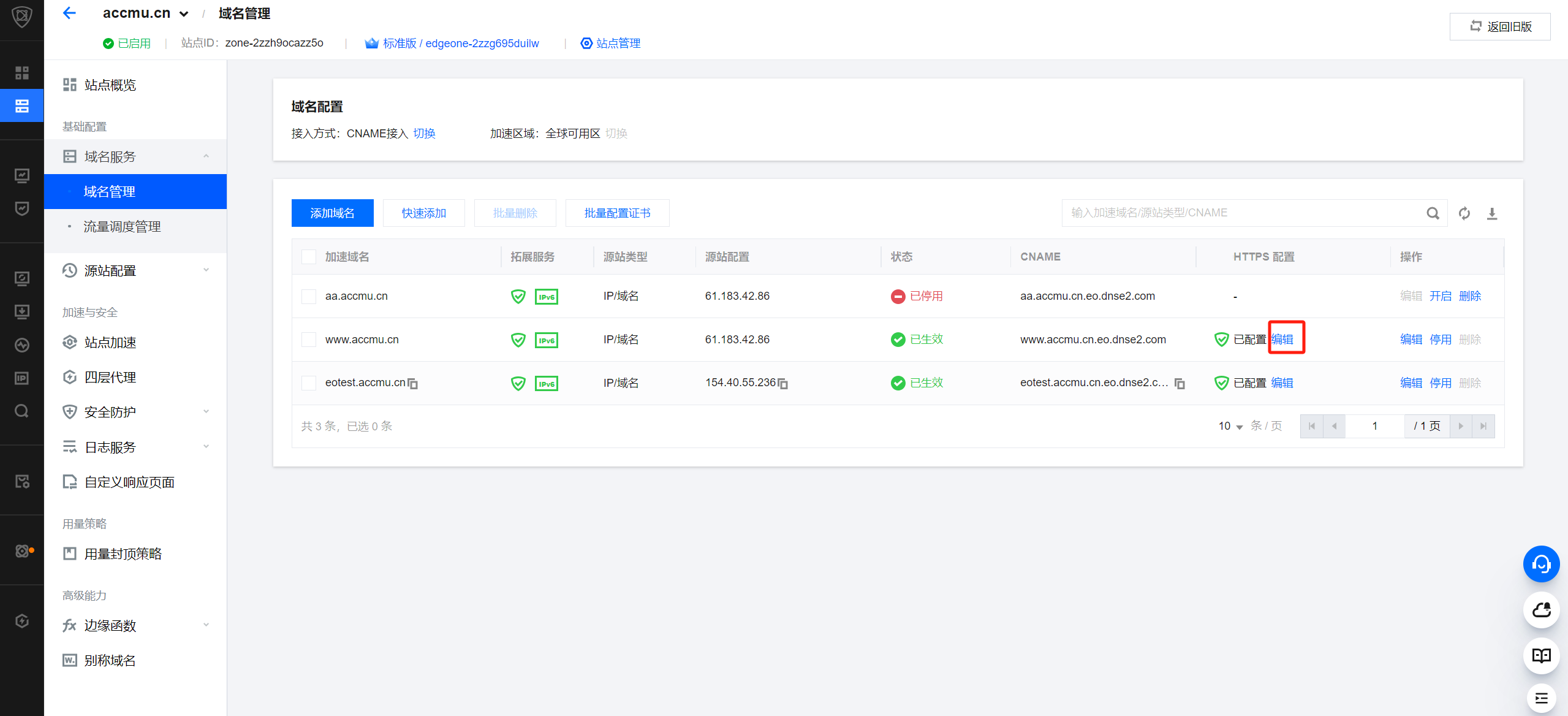This screenshot has width=1568, height=716.
Task: Collapse the 域名服务 menu section
Action: click(206, 156)
